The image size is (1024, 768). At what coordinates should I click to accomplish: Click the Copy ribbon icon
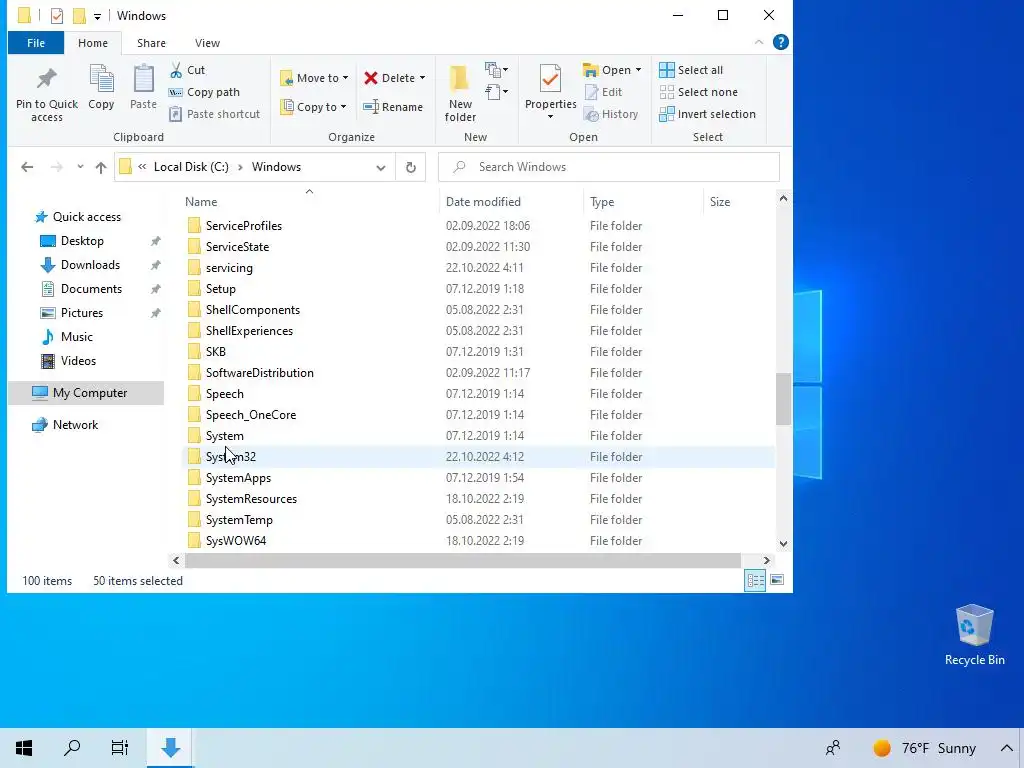point(101,87)
